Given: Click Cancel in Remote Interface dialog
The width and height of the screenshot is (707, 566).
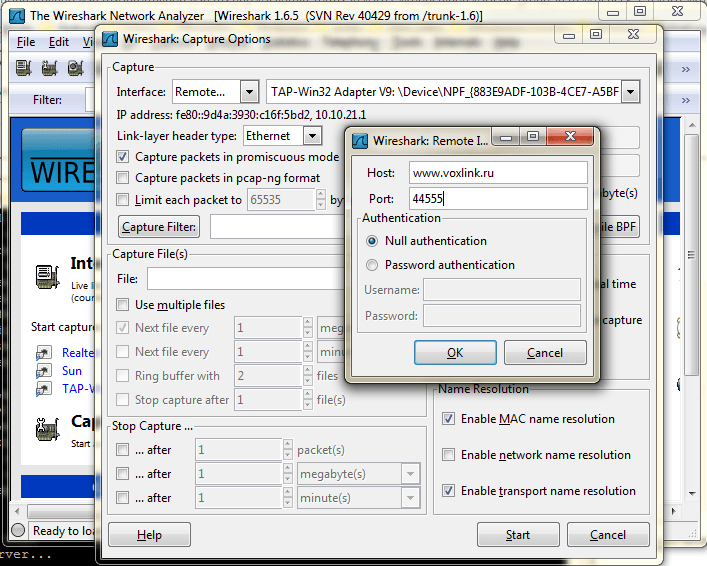Looking at the screenshot, I should coord(545,353).
